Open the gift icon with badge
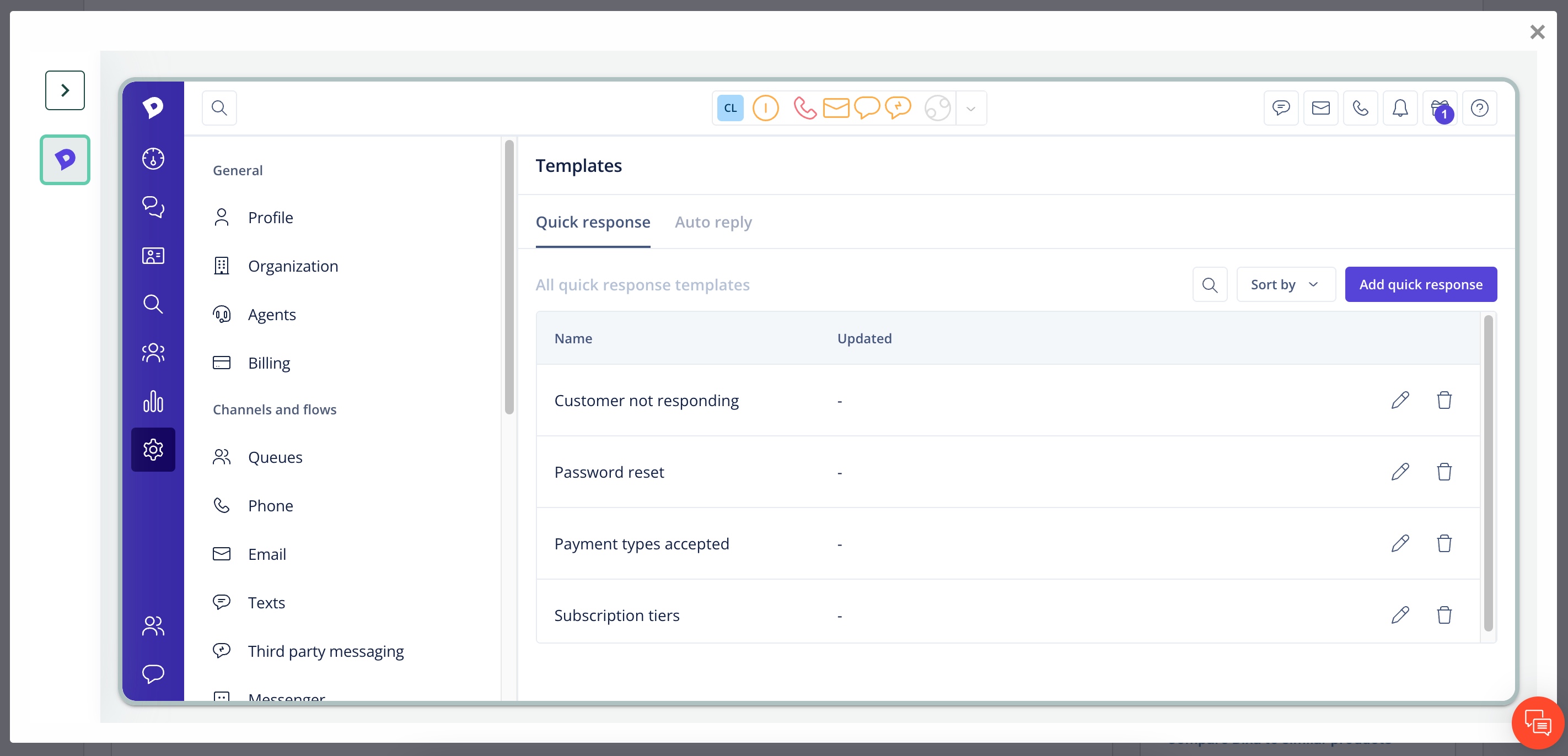The height and width of the screenshot is (756, 1568). click(x=1440, y=108)
